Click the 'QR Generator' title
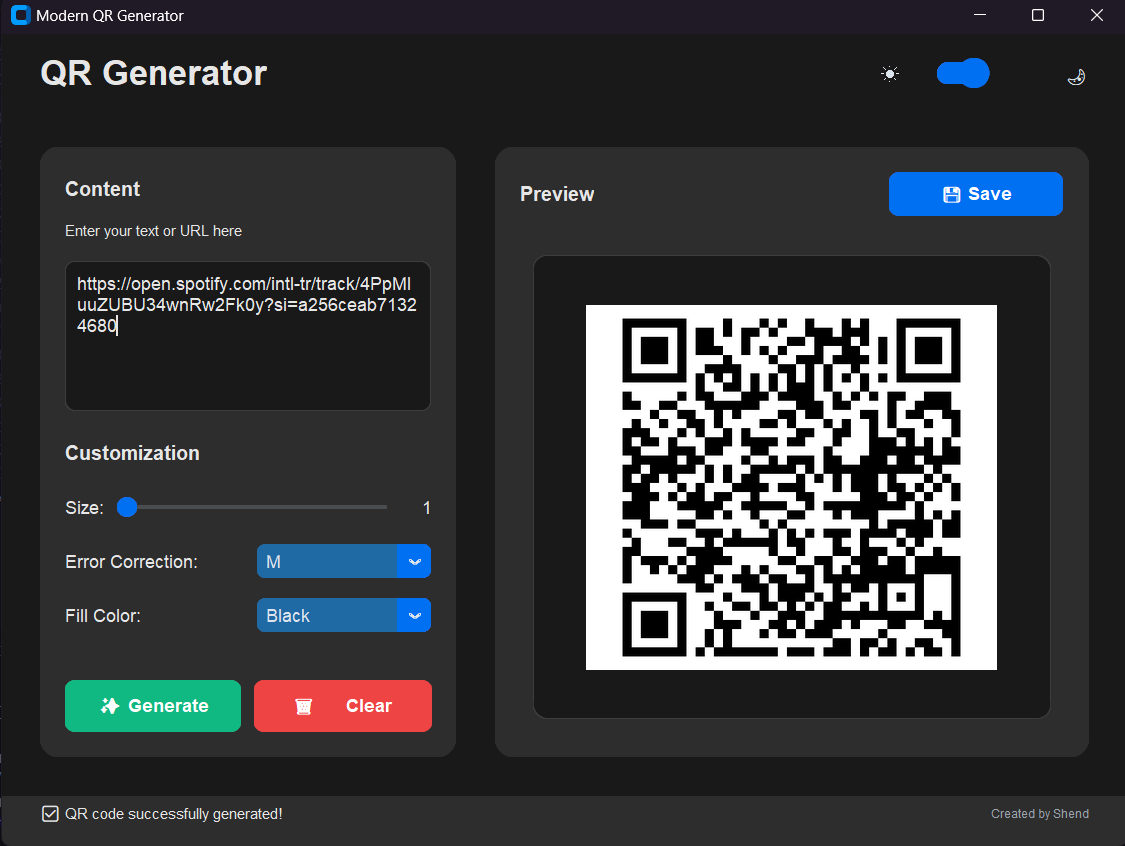1125x846 pixels. [154, 73]
